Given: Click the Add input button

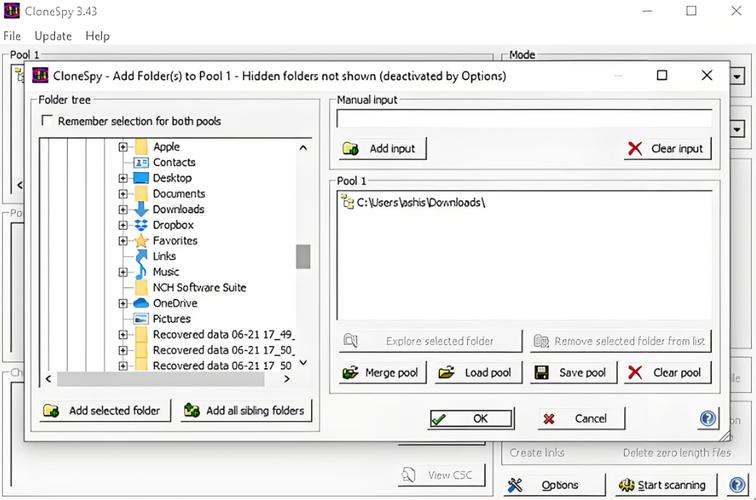Looking at the screenshot, I should [x=383, y=149].
